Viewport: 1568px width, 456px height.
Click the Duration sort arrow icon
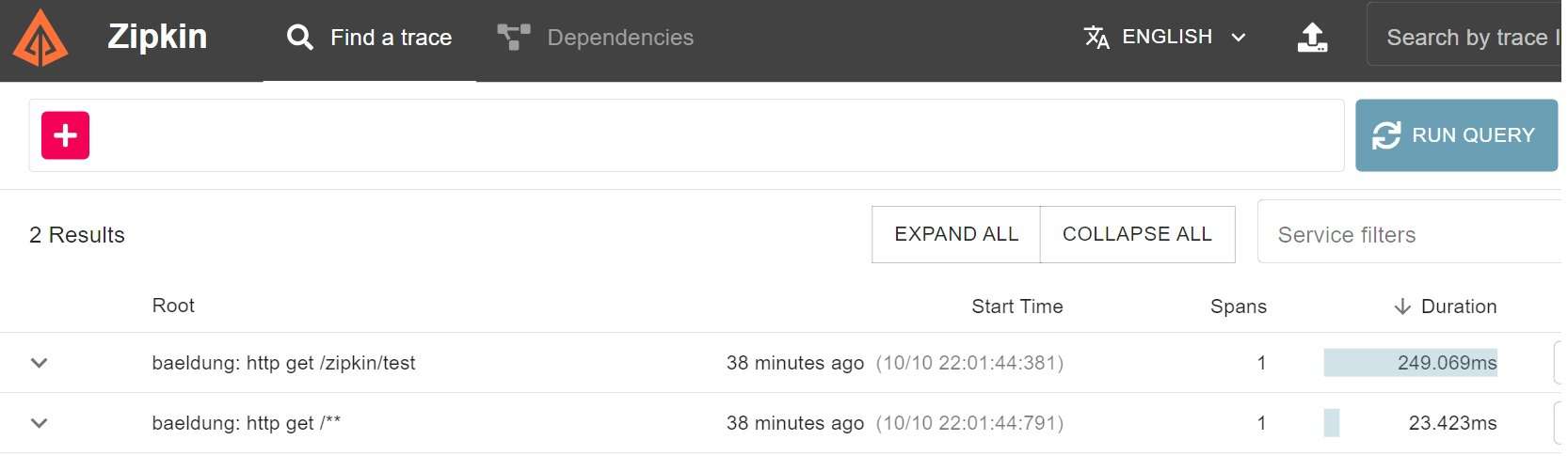coord(1402,307)
